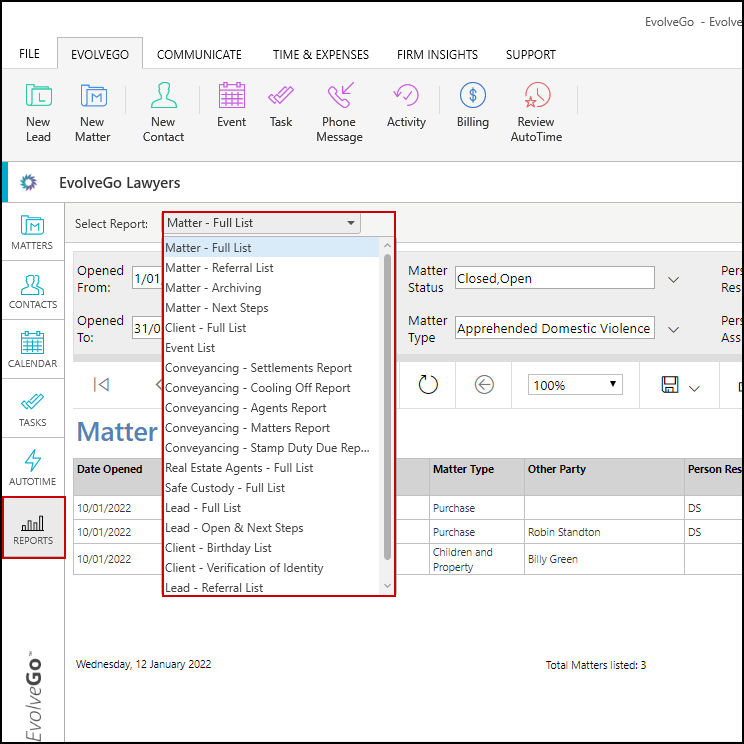The width and height of the screenshot is (744, 744).
Task: Click the report list scrollbar thumb
Action: (387, 407)
